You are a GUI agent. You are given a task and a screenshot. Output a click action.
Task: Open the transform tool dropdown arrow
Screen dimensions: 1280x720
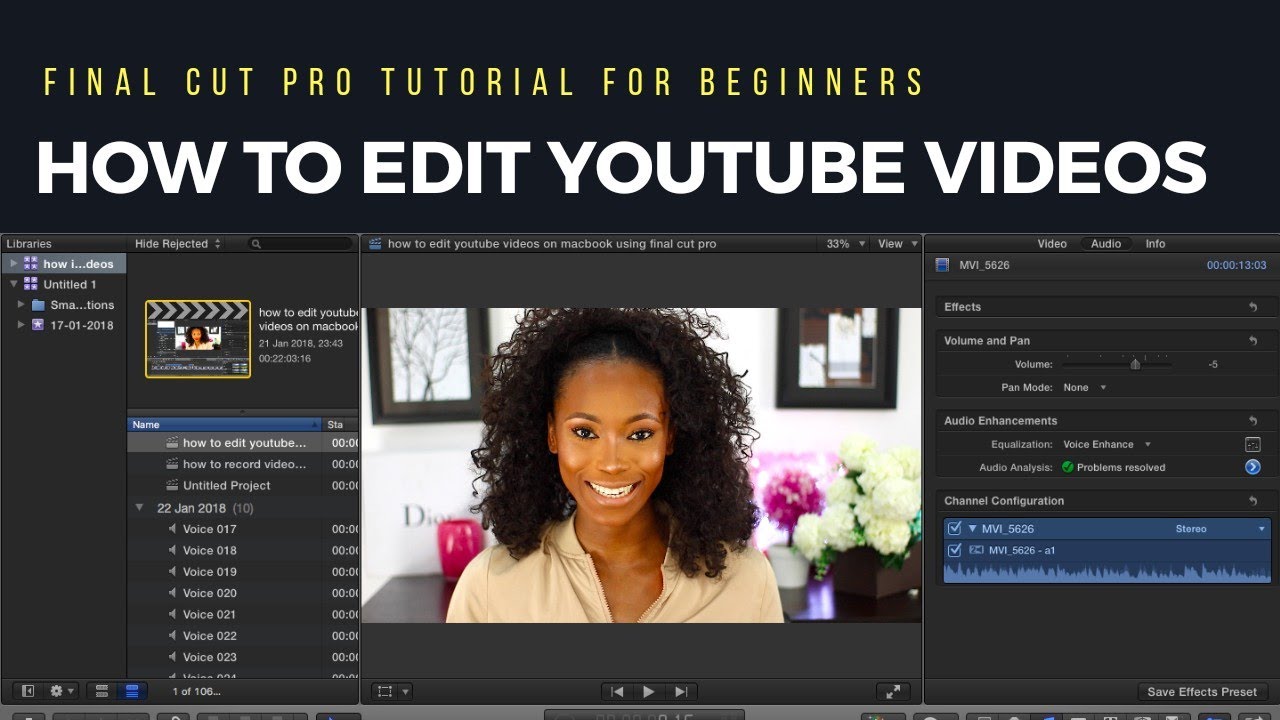pyautogui.click(x=405, y=691)
